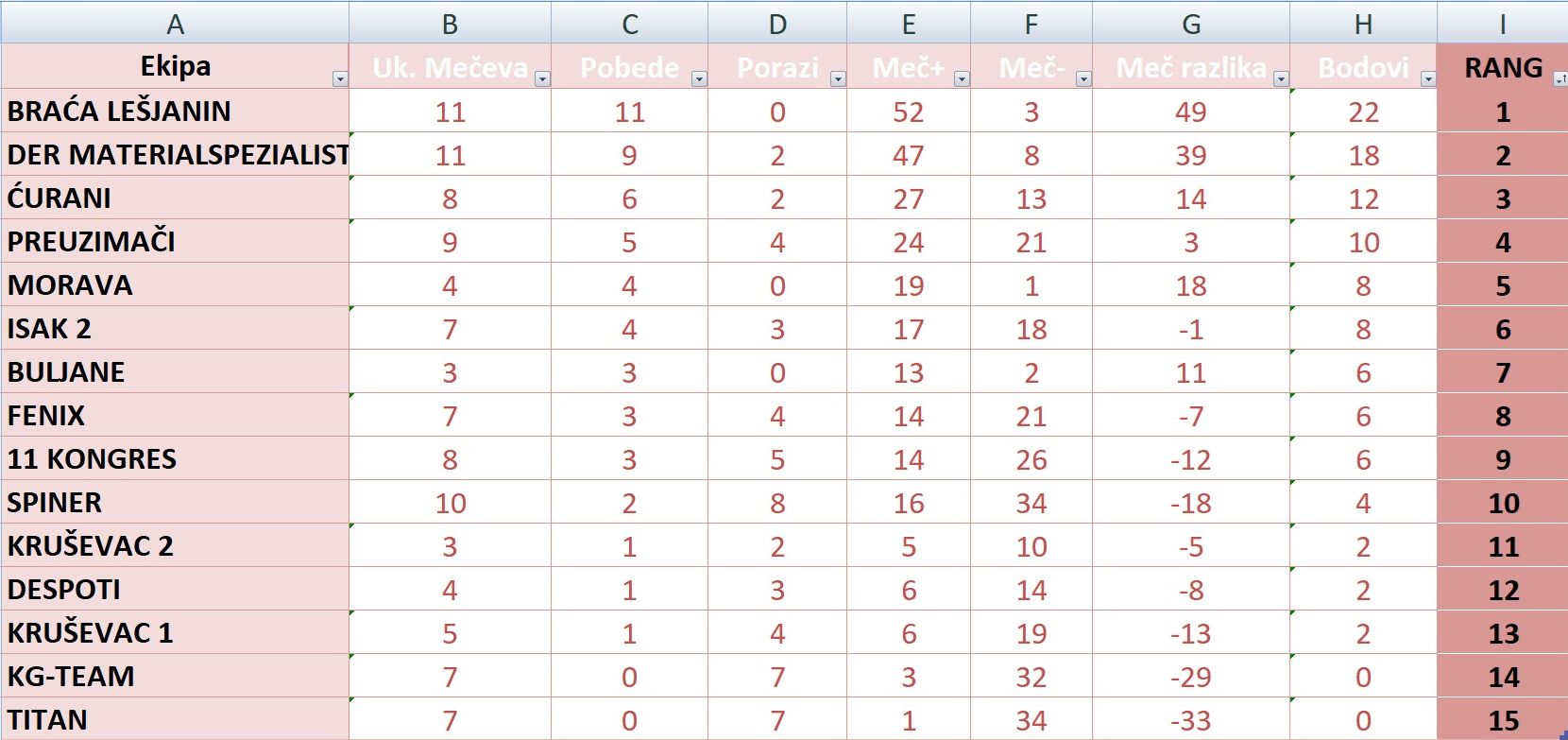The image size is (1568, 740).
Task: Select column G header letter
Action: [1190, 21]
